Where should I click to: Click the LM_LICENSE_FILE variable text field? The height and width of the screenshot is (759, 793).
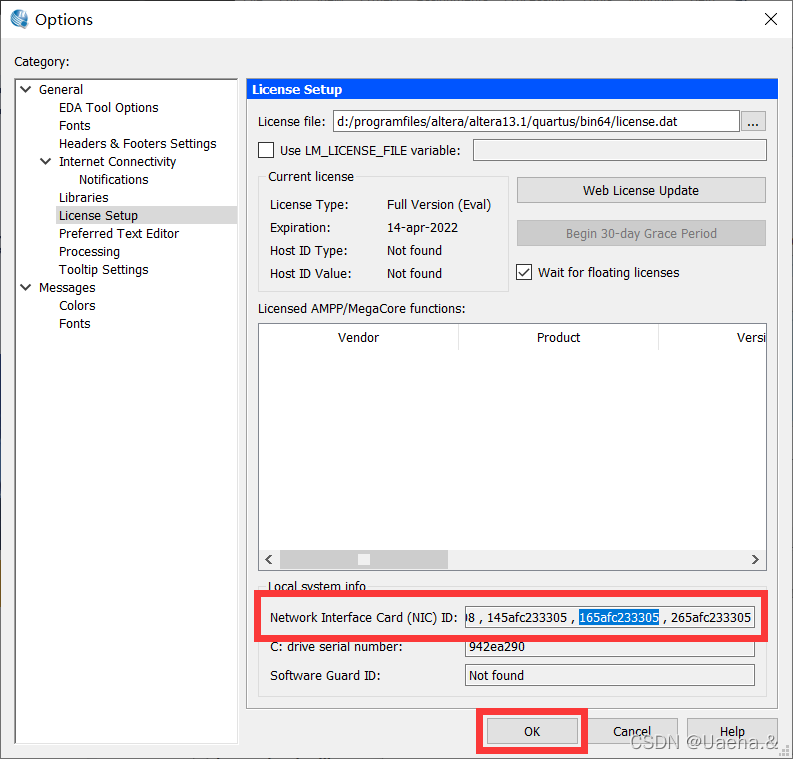620,150
